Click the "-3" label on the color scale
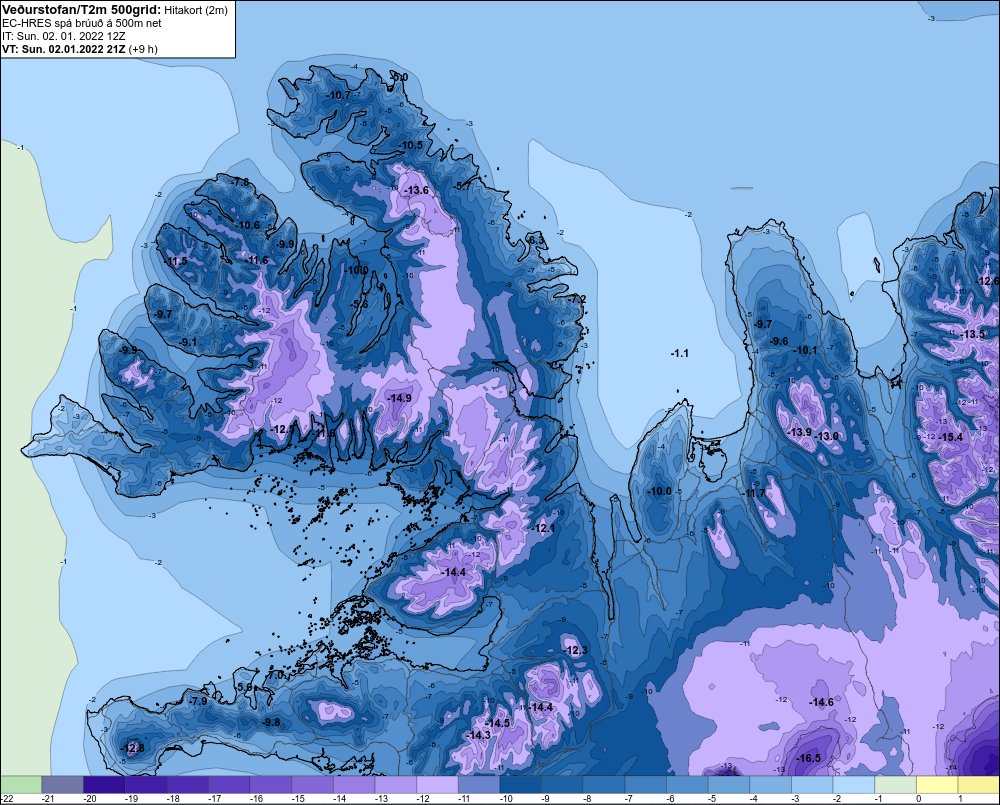The width and height of the screenshot is (1000, 805). tap(795, 799)
